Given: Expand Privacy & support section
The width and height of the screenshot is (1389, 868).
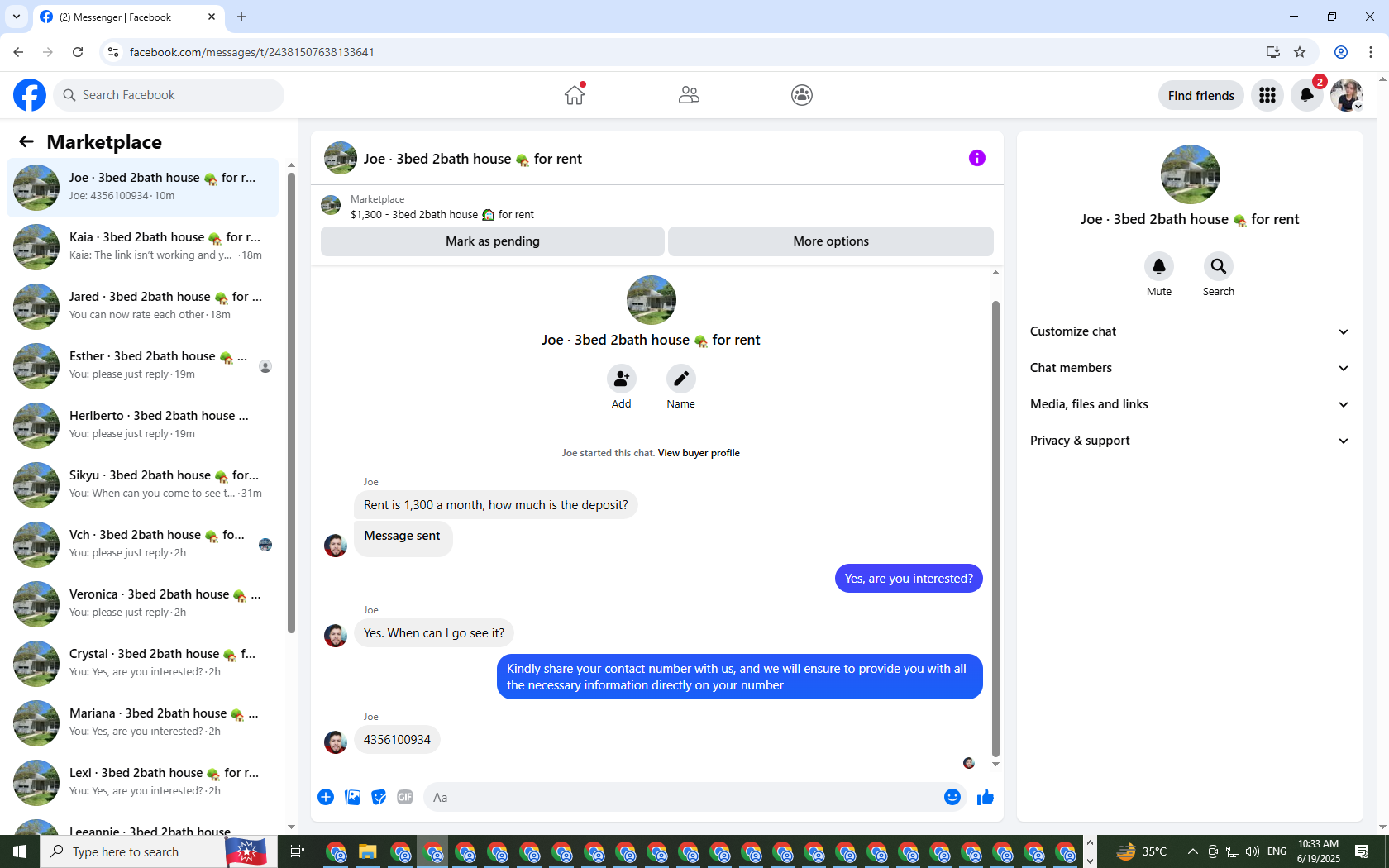Looking at the screenshot, I should click(1190, 441).
